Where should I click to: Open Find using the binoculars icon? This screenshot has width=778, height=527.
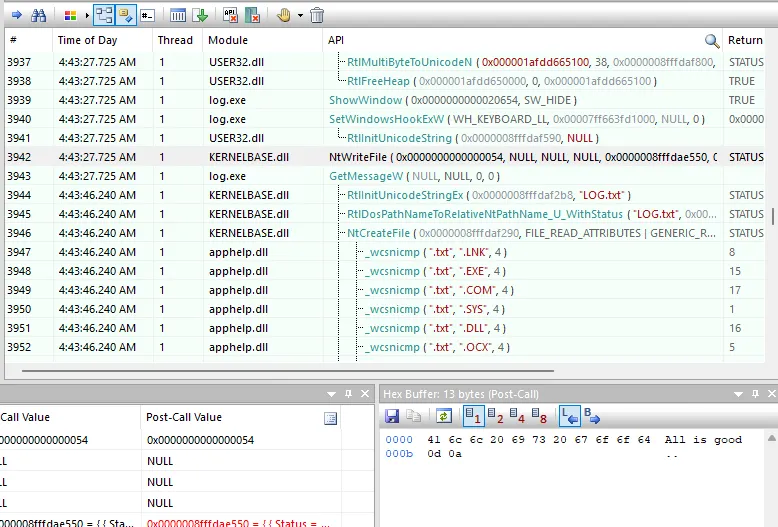(x=38, y=15)
